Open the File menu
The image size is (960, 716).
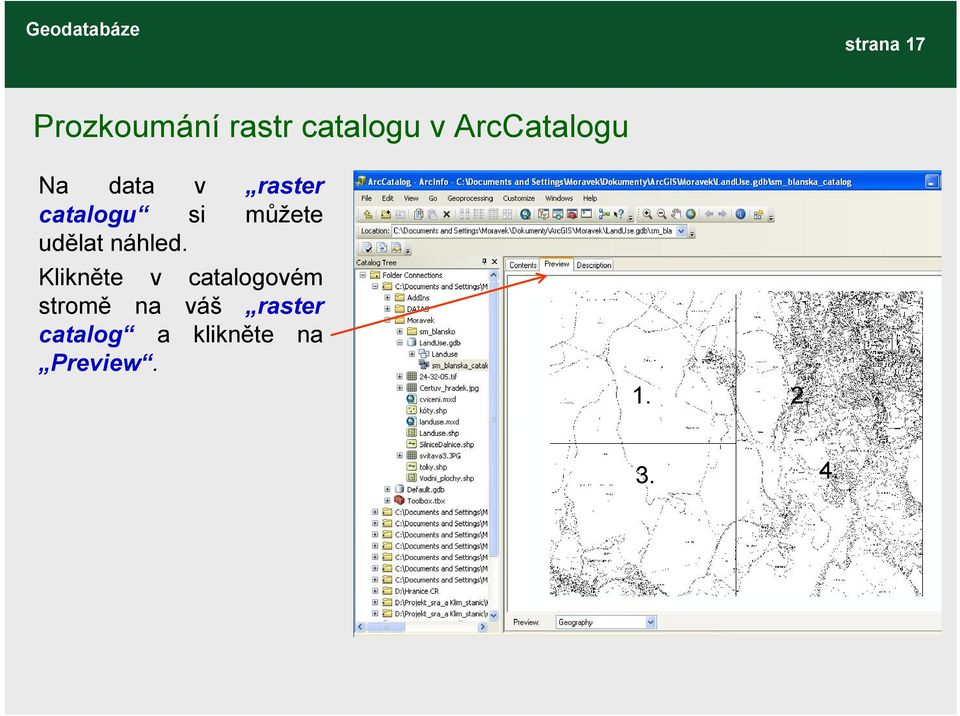pos(366,198)
